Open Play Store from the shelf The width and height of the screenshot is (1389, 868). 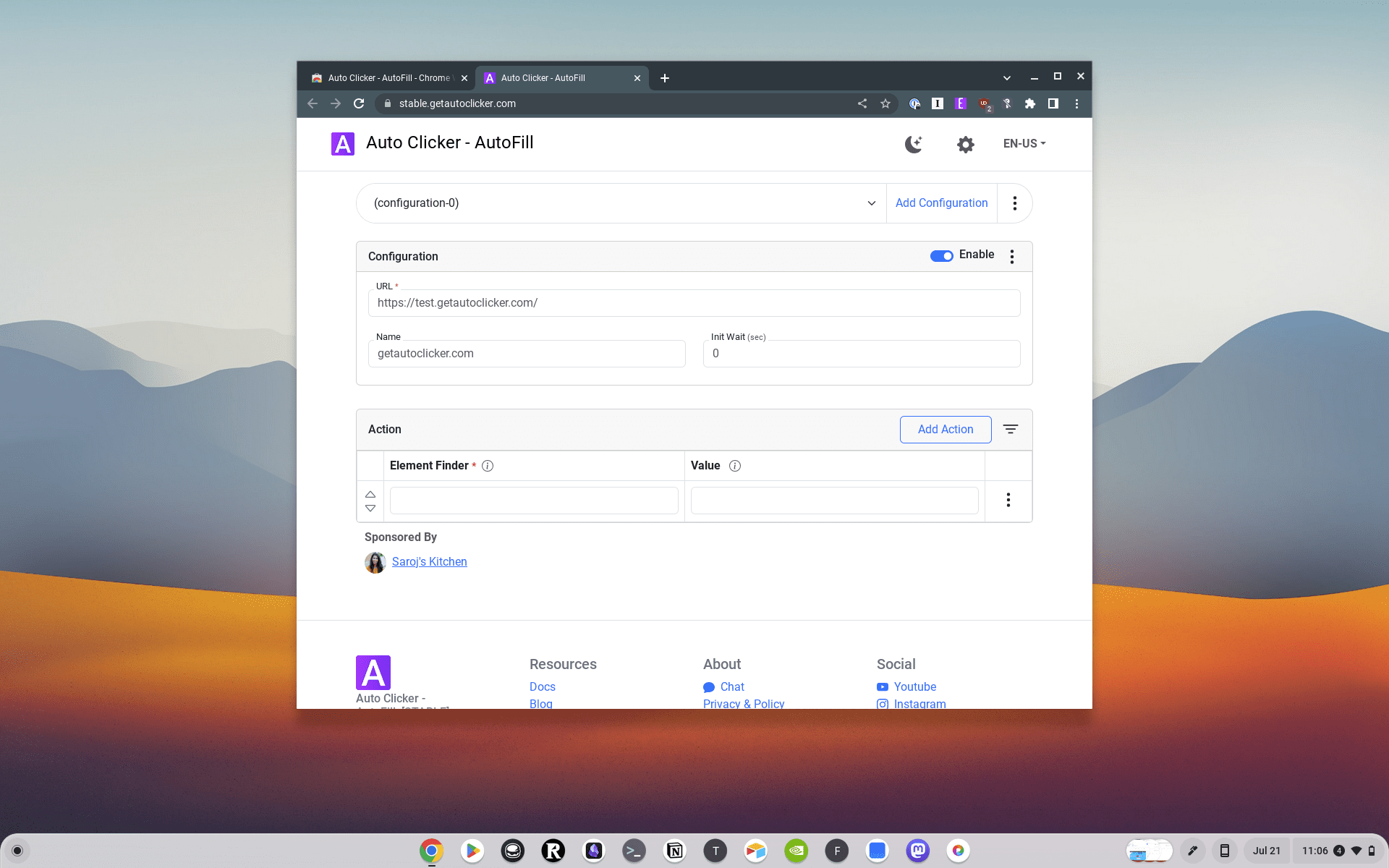click(472, 851)
